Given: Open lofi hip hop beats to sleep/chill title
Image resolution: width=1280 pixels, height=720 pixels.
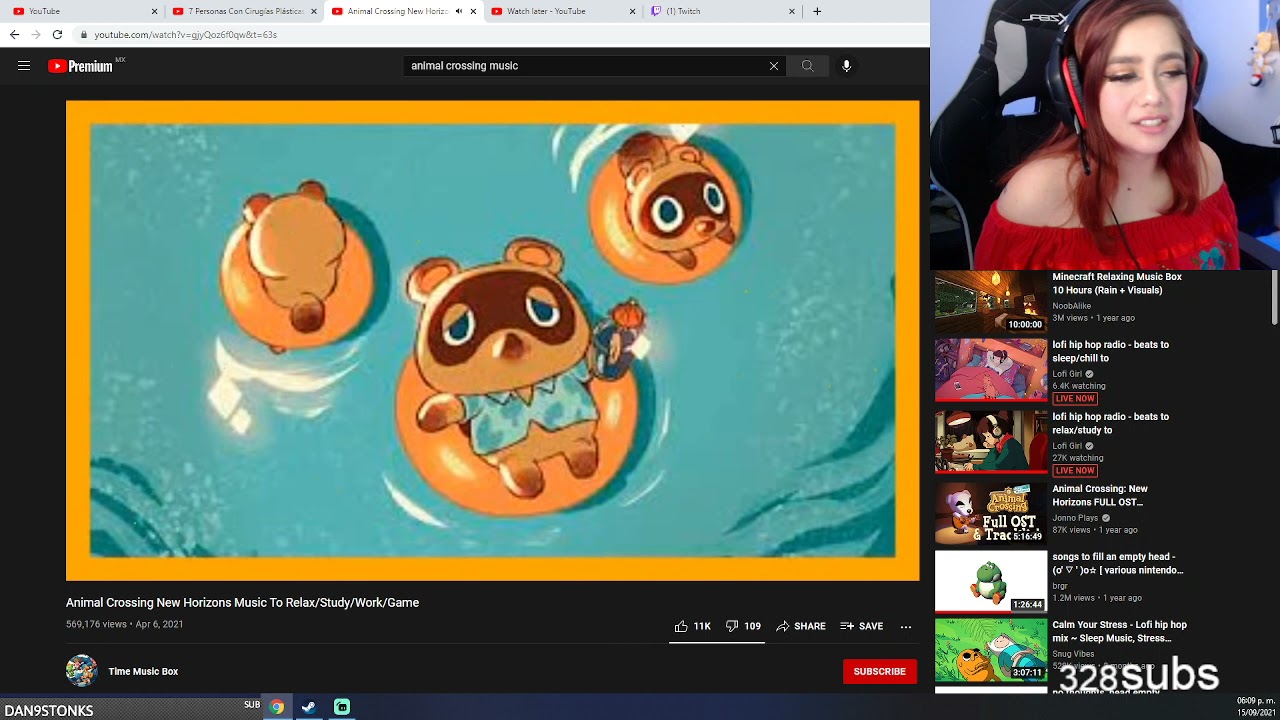Looking at the screenshot, I should [x=1111, y=351].
